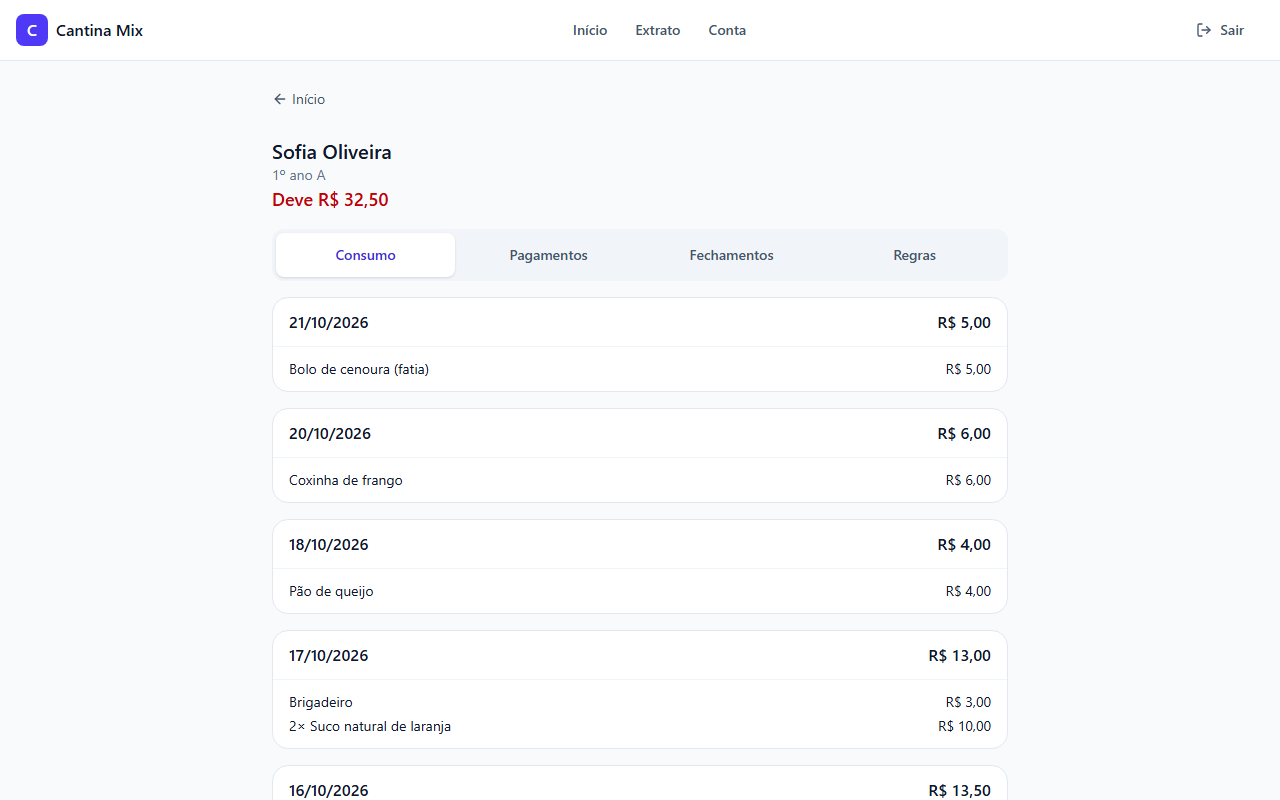Select the date heading 21/10/2026

click(329, 323)
